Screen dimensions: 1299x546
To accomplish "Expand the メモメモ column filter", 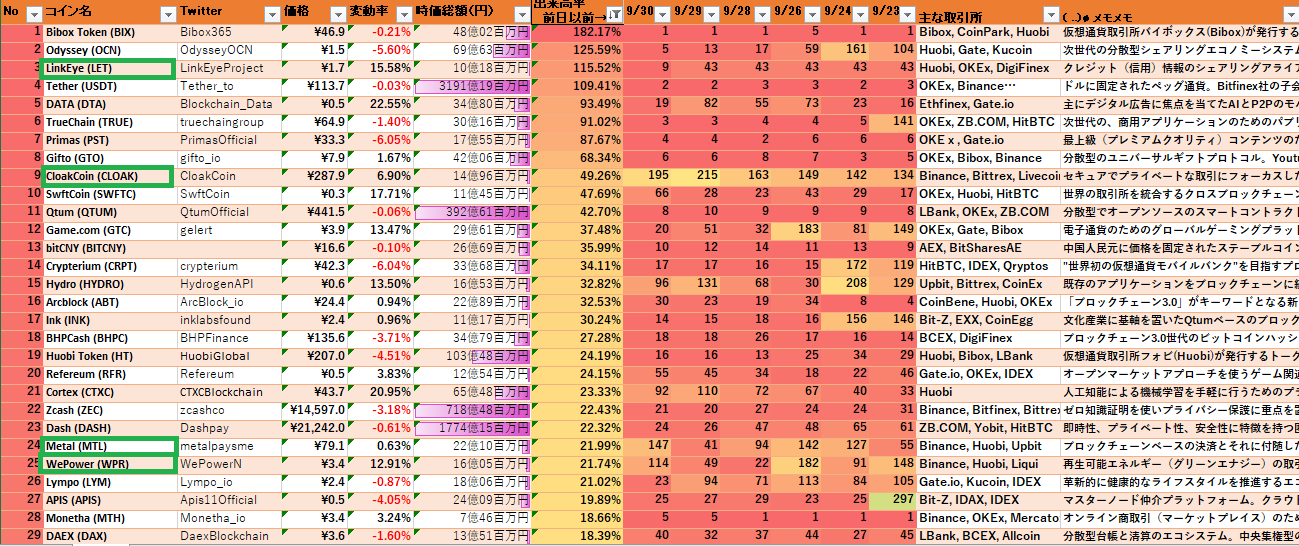I will coord(1290,14).
